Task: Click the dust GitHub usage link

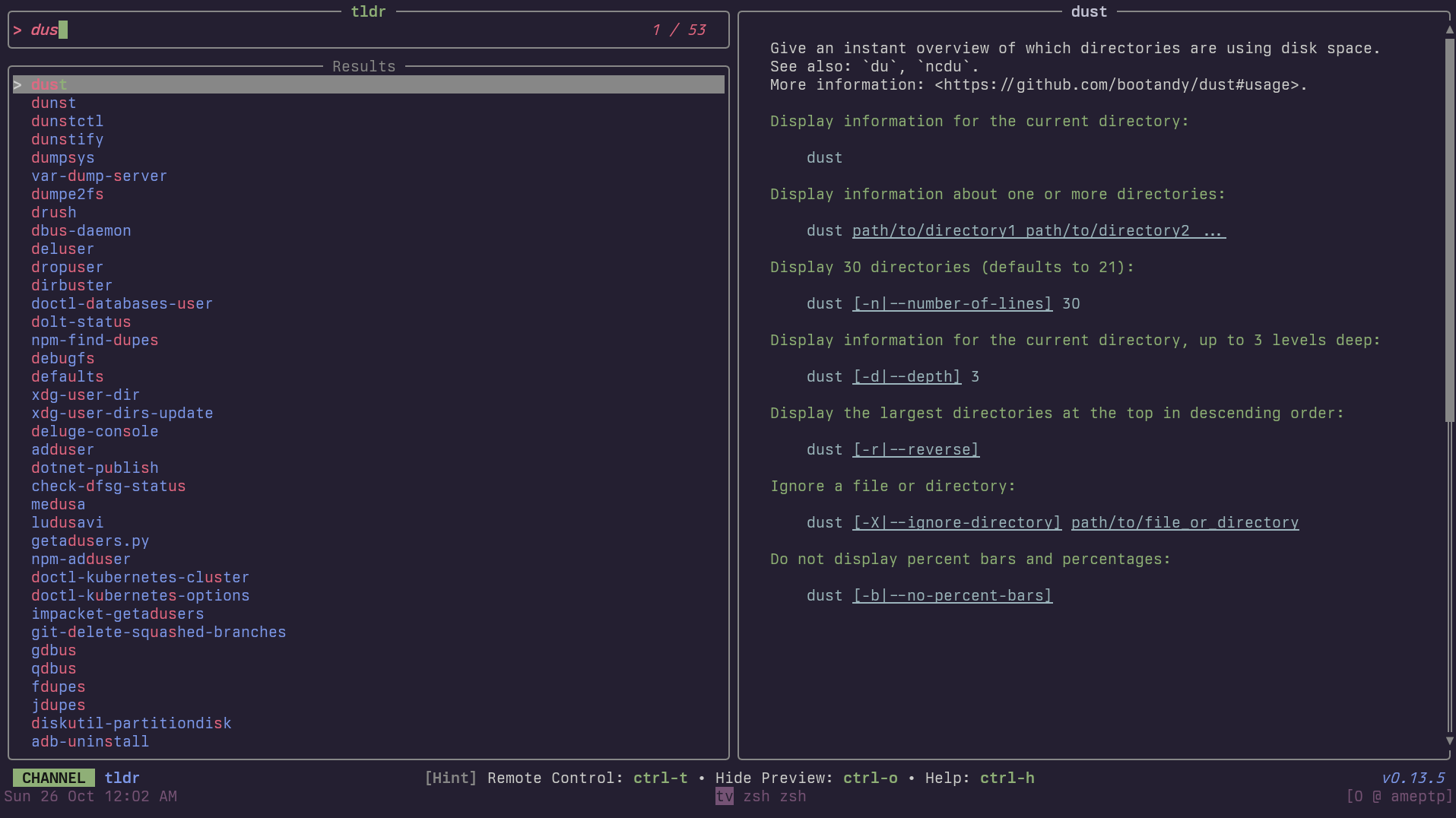Action: [x=1116, y=85]
